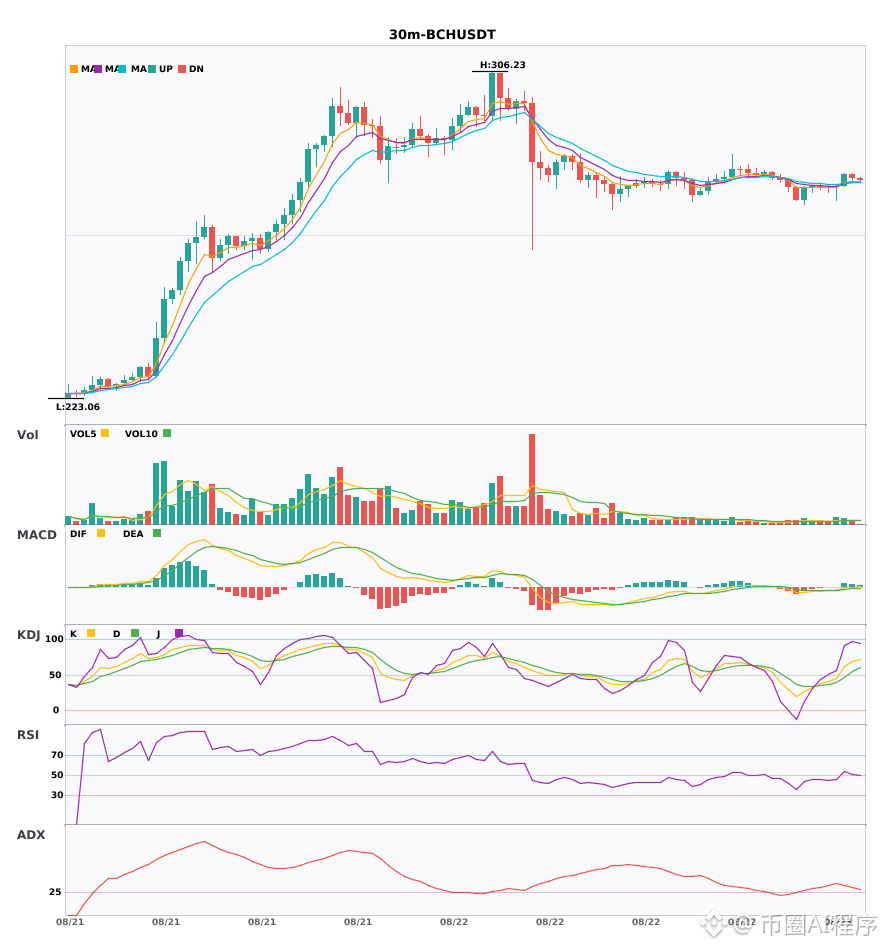Click the teal UP legend swatch
The image size is (885, 950).
click(x=152, y=69)
